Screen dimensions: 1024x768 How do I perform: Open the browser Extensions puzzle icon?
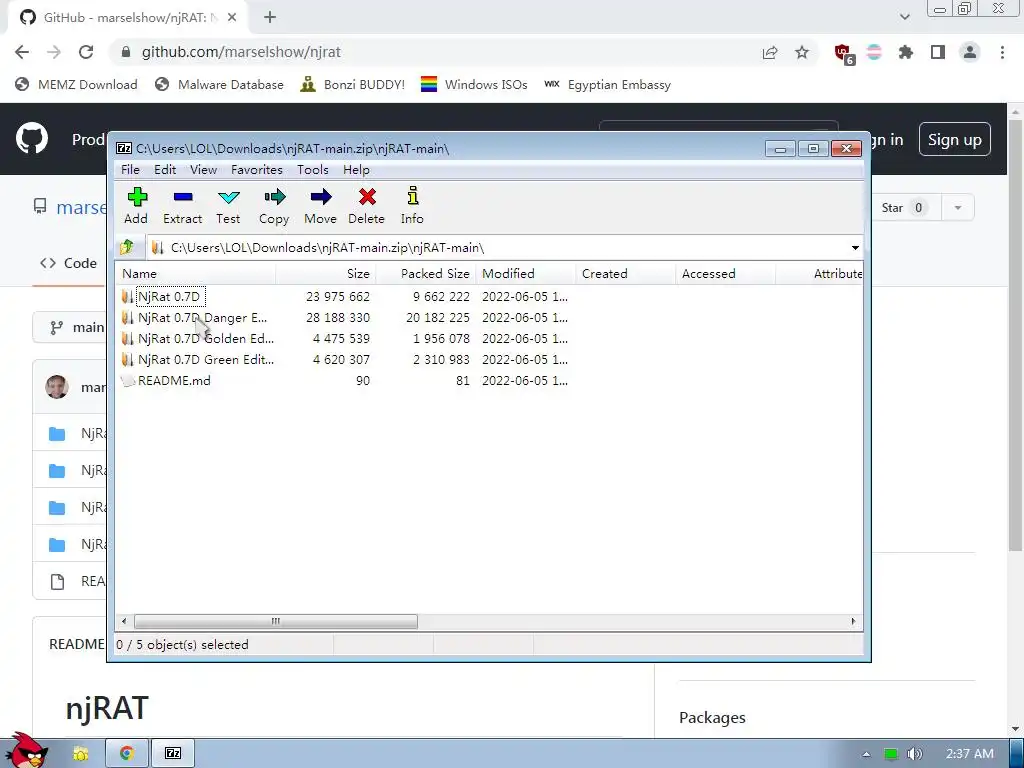(x=906, y=52)
